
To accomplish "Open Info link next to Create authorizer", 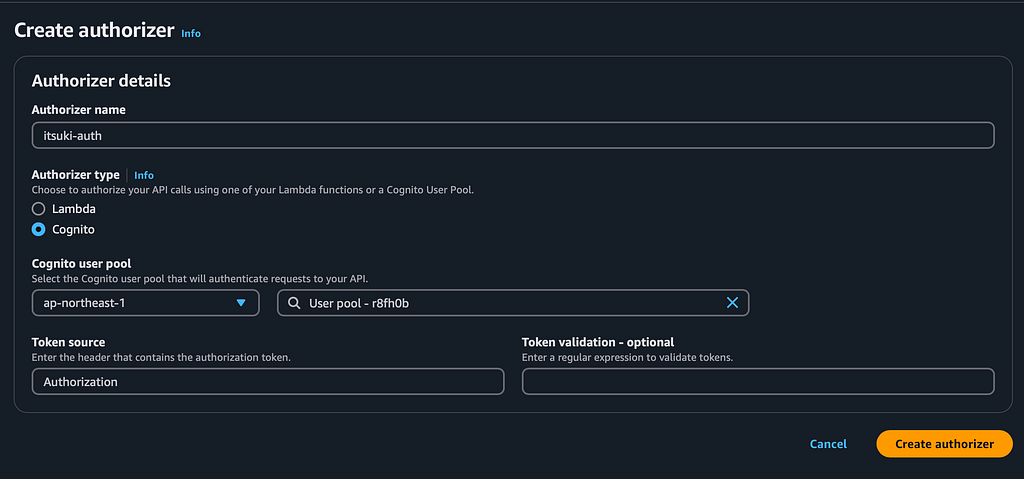I will [x=191, y=33].
